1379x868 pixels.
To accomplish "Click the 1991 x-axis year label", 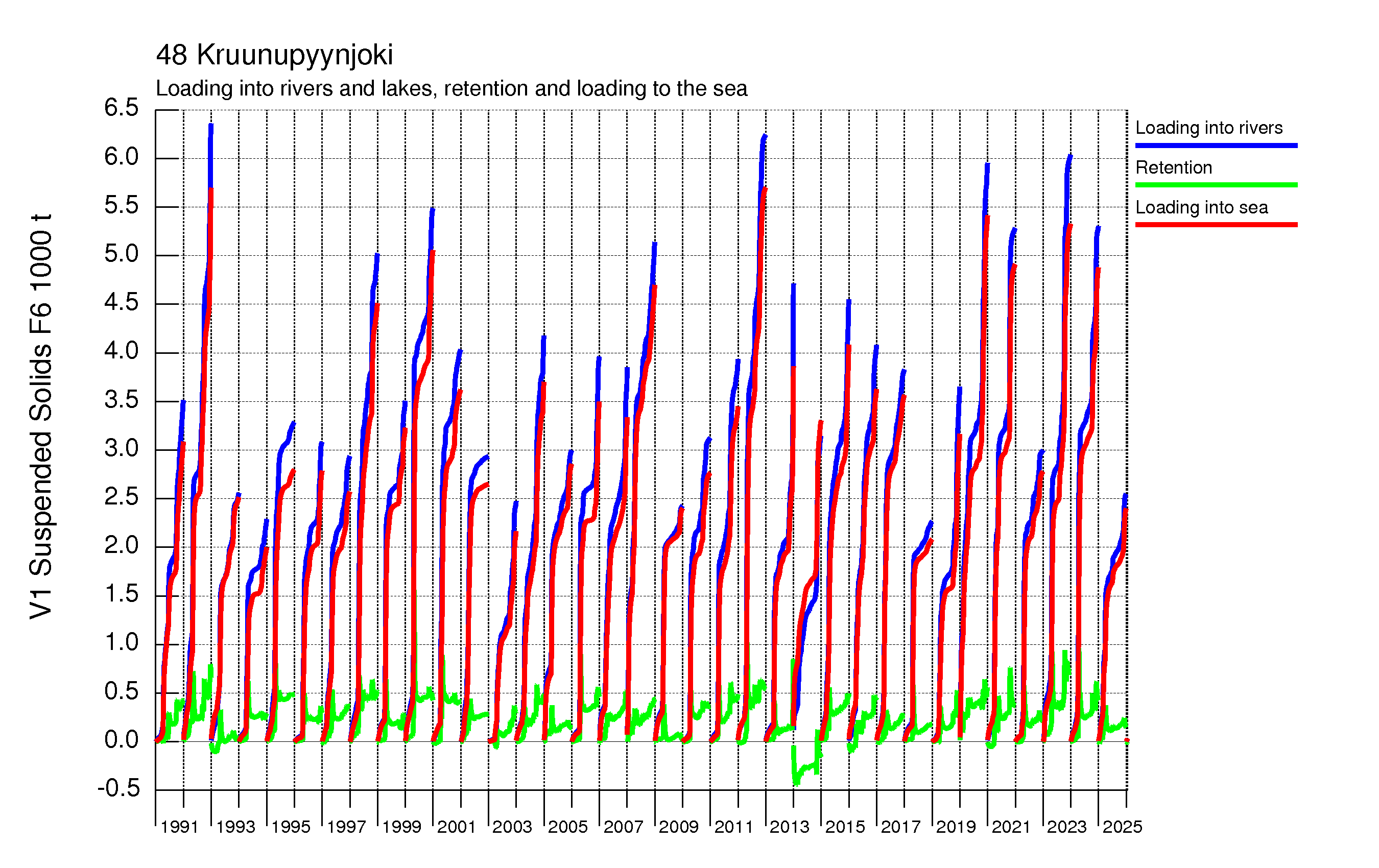I will click(179, 827).
